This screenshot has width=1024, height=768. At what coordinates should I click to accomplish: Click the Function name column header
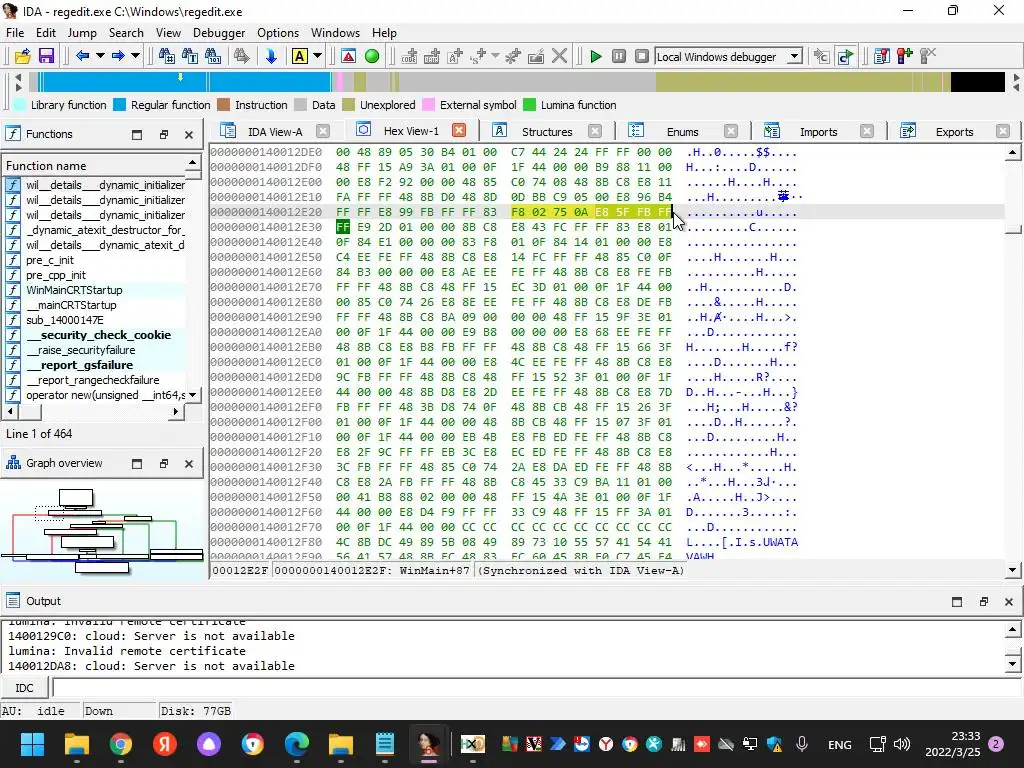pyautogui.click(x=95, y=165)
